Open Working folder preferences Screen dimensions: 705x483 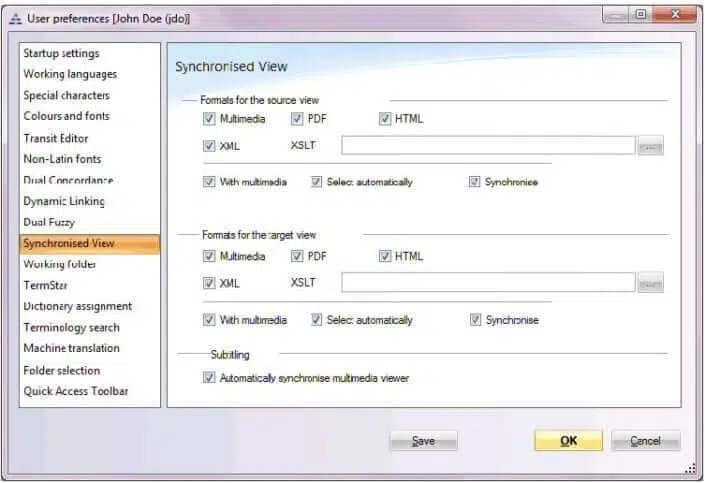click(x=59, y=264)
